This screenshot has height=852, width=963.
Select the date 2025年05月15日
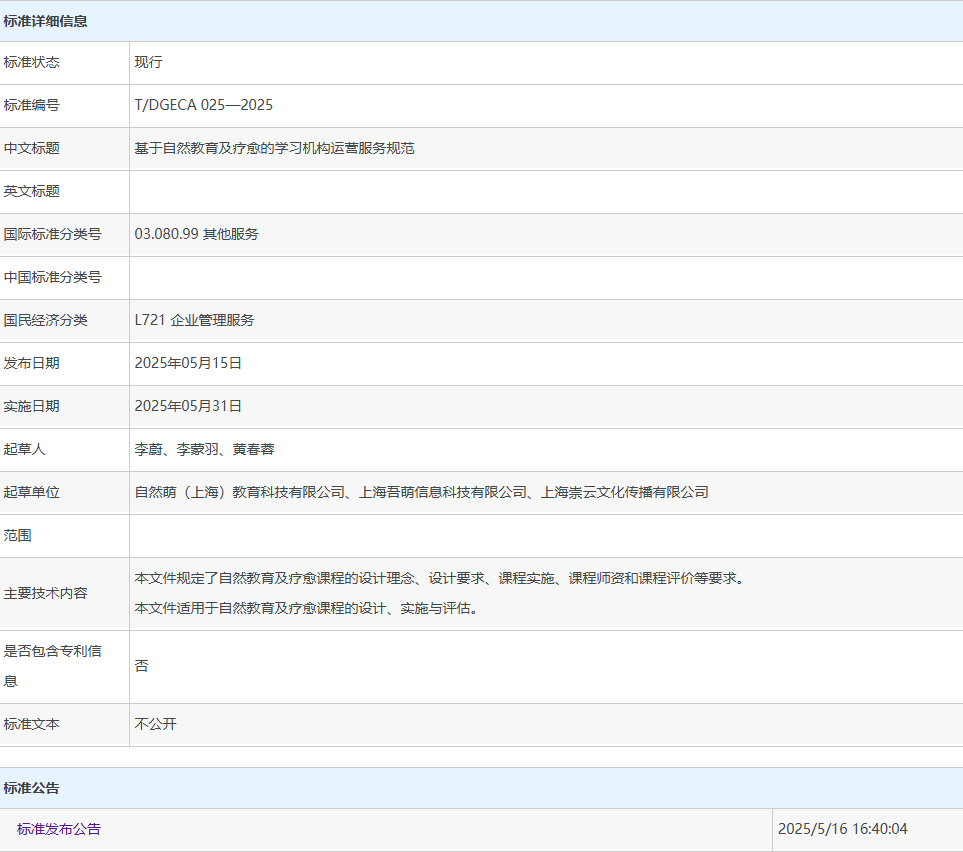(188, 363)
